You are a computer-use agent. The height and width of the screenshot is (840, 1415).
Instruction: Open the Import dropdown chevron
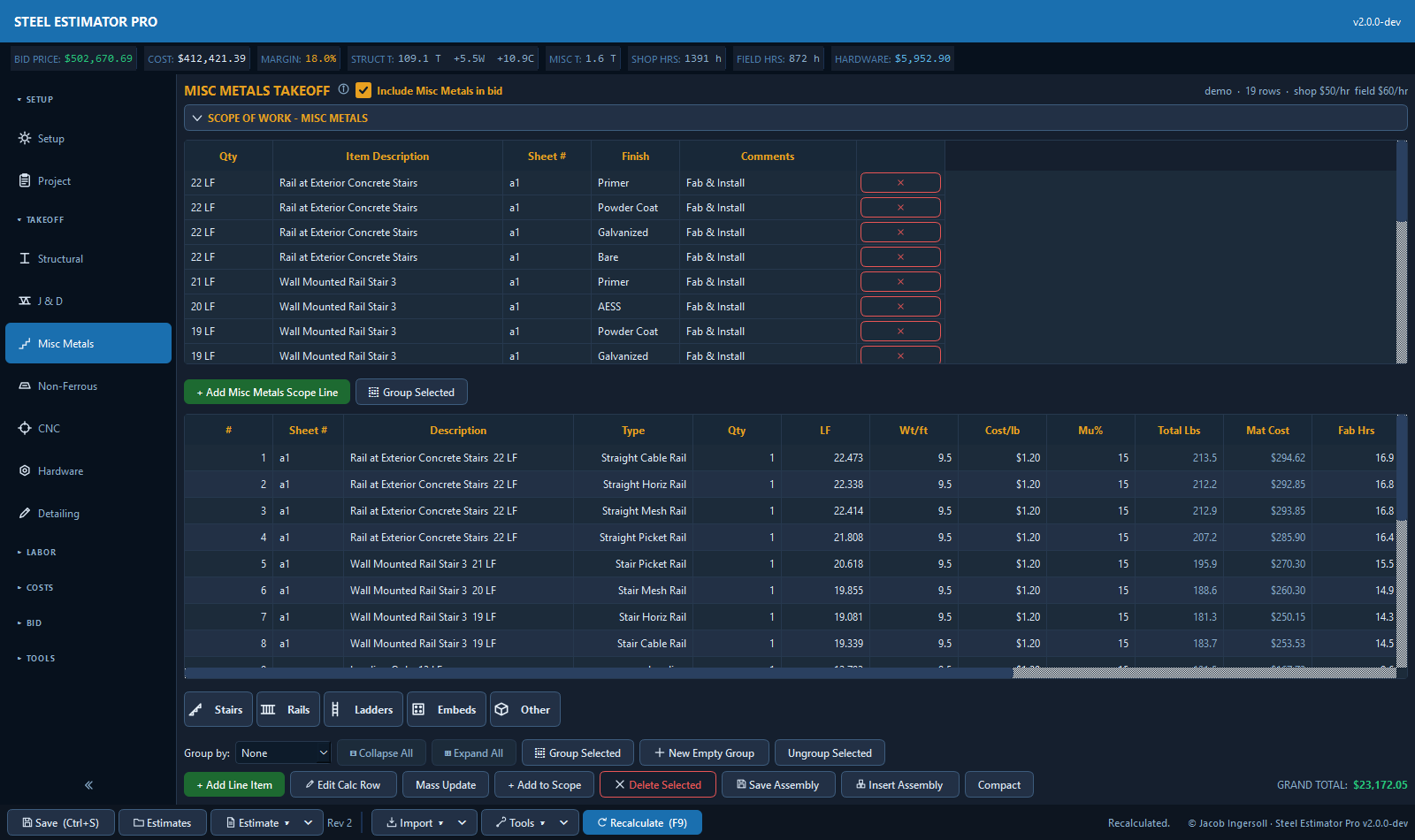(x=462, y=822)
